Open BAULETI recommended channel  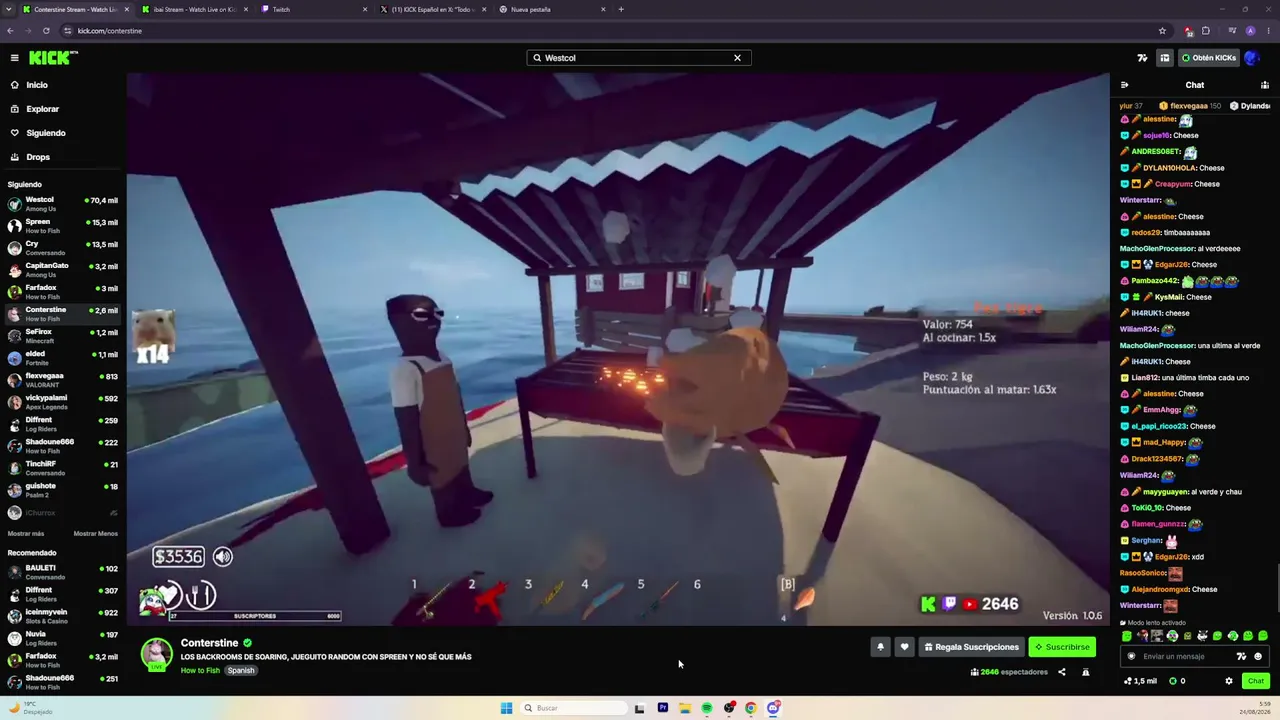click(62, 572)
